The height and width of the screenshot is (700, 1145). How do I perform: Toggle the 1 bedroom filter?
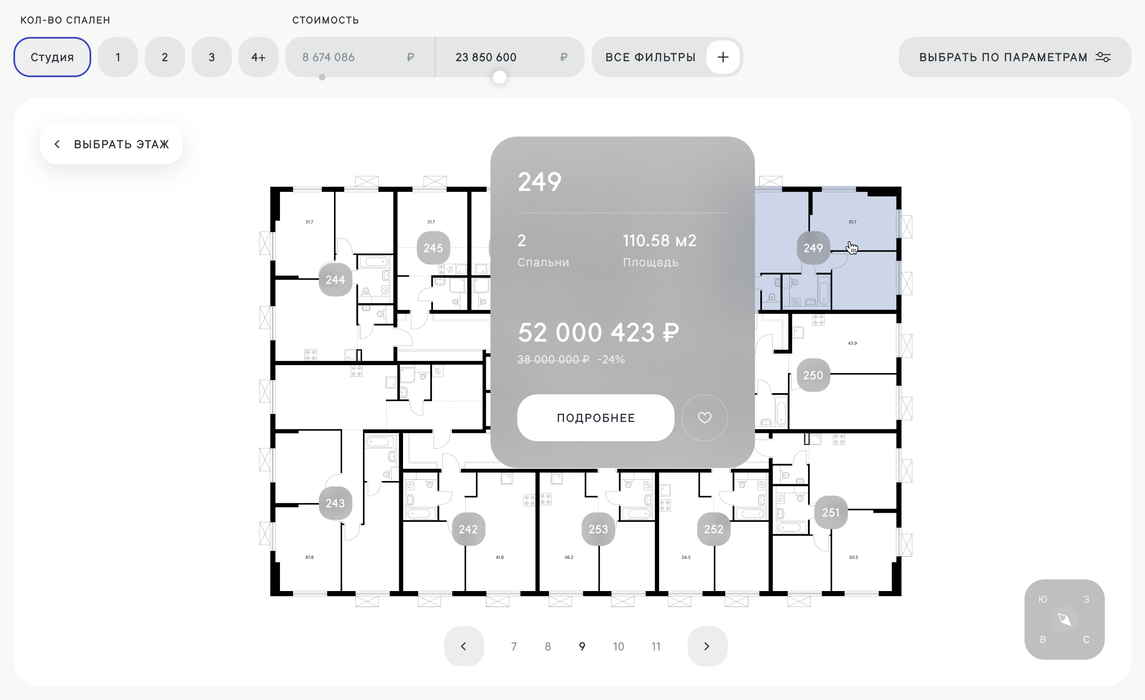(x=118, y=57)
